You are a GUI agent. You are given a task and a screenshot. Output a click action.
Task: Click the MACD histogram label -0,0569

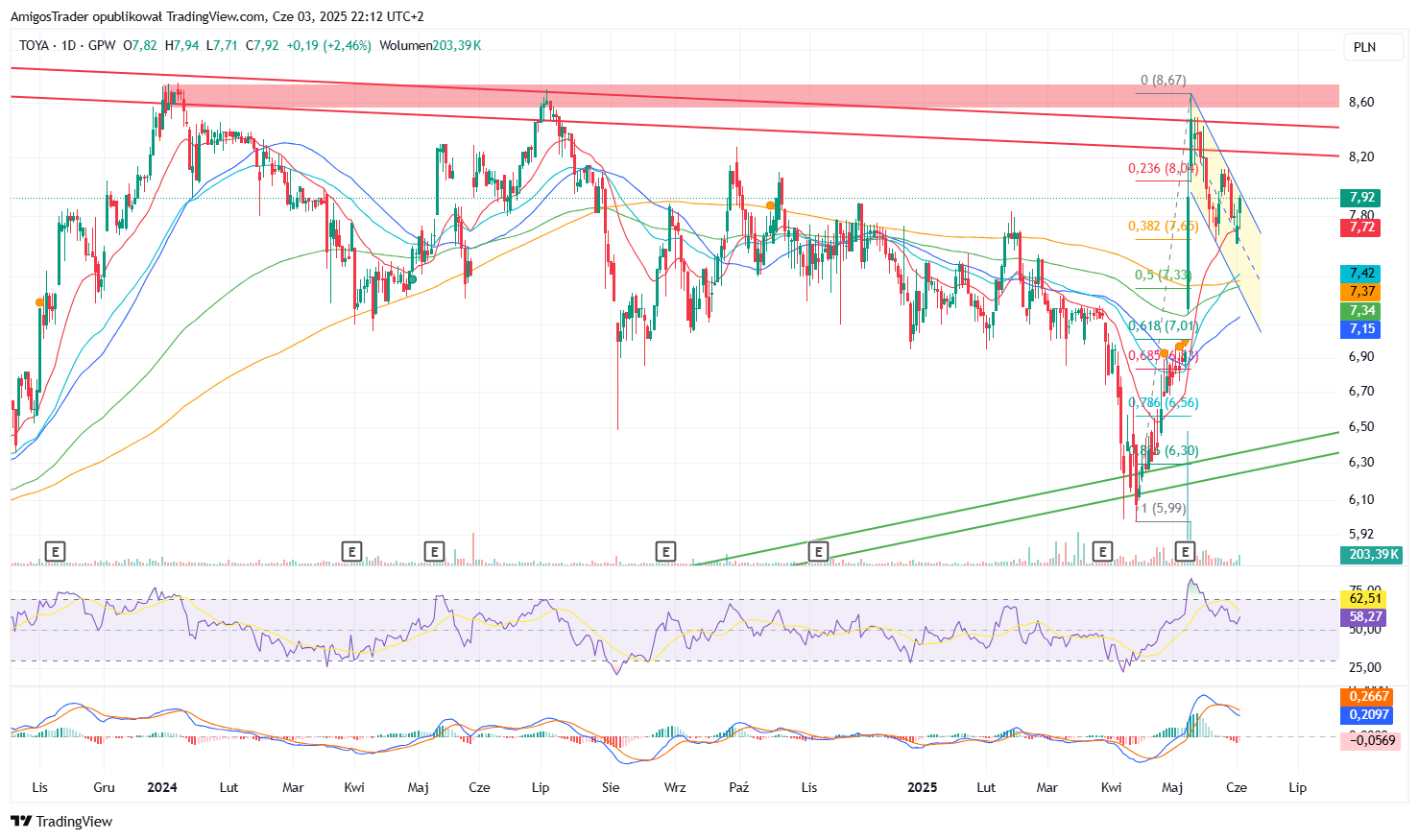tap(1370, 740)
